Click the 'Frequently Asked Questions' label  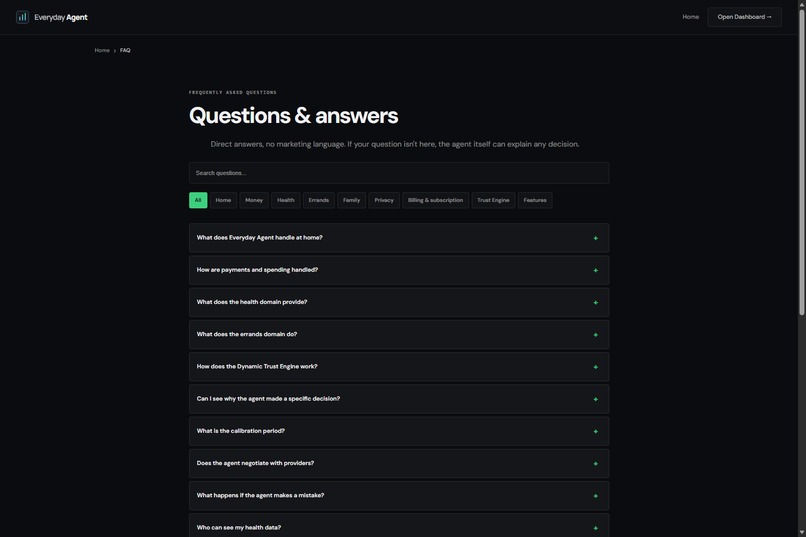(233, 92)
